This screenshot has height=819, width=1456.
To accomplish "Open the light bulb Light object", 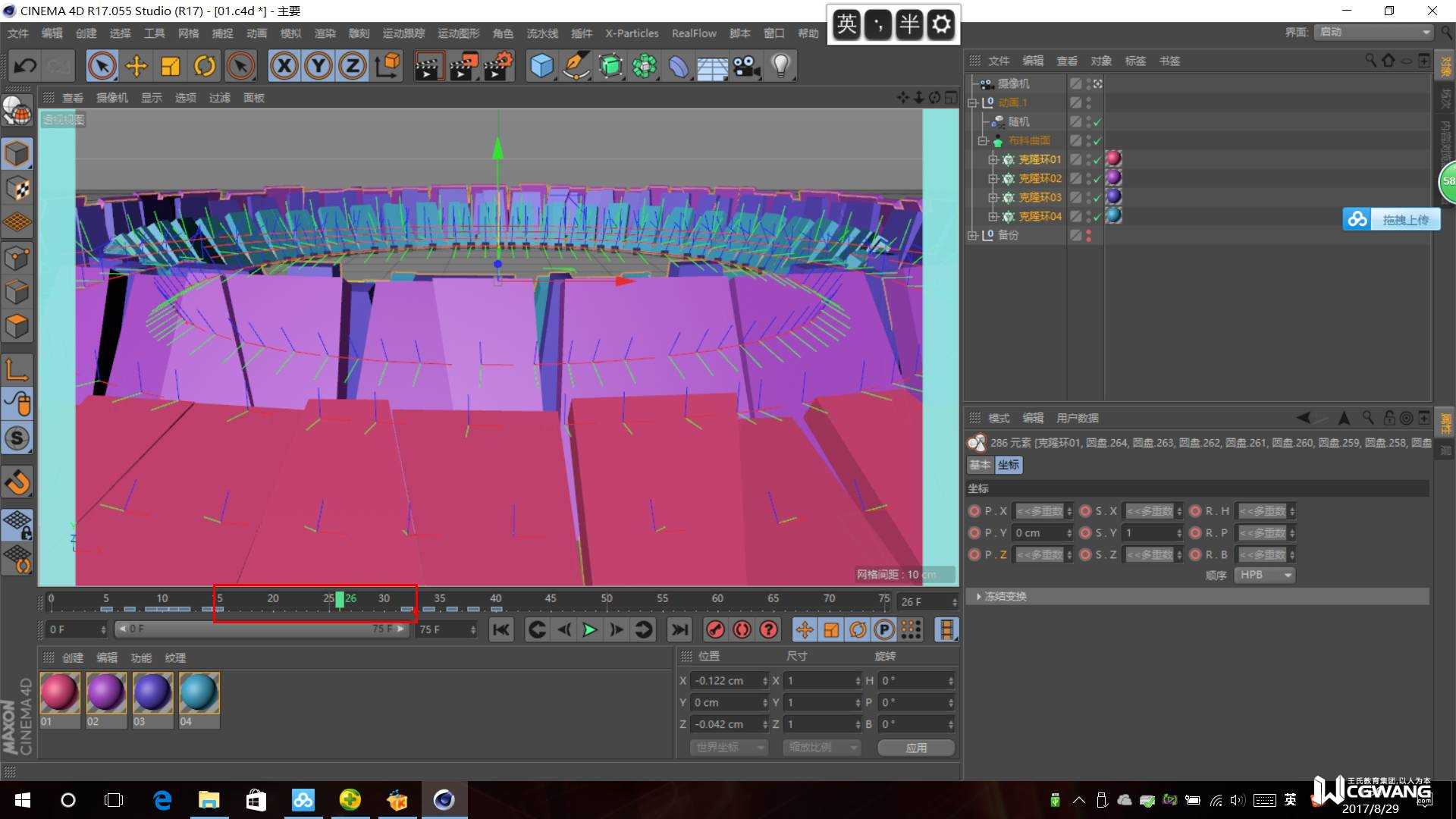I will pyautogui.click(x=780, y=66).
